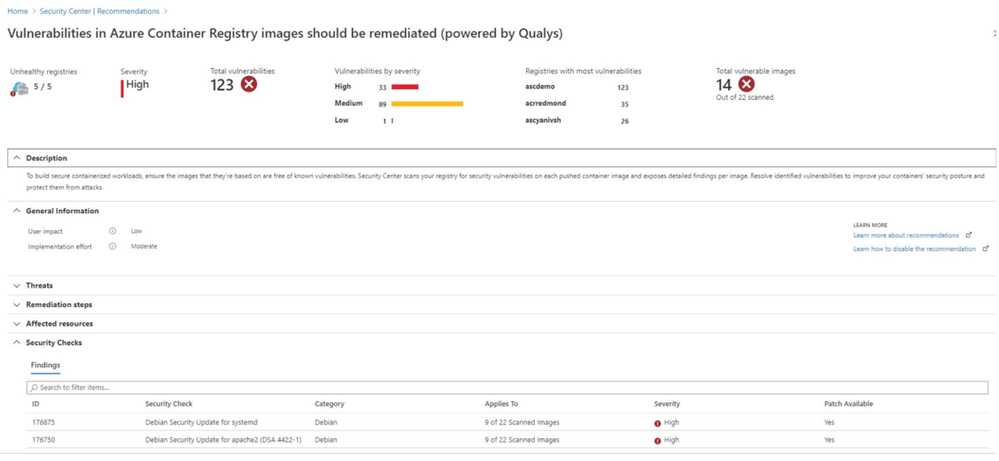This screenshot has width=999, height=461.
Task: Click external link icon after Learn more about recommendations
Action: [969, 235]
